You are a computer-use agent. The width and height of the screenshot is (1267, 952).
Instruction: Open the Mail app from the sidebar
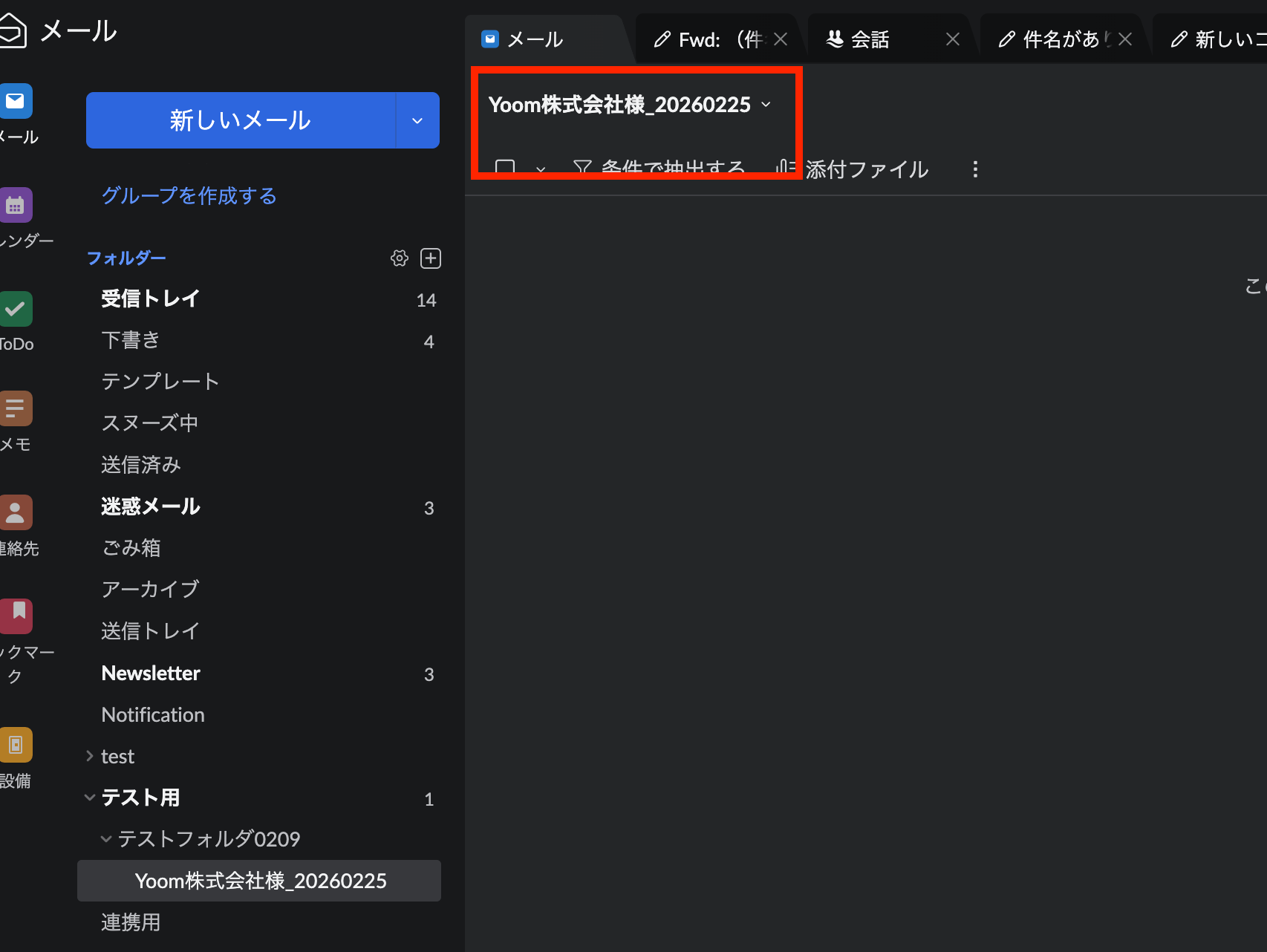click(x=15, y=101)
